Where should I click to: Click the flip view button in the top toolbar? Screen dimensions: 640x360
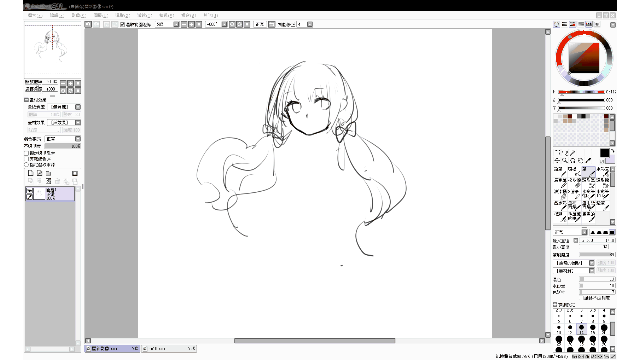tap(271, 24)
